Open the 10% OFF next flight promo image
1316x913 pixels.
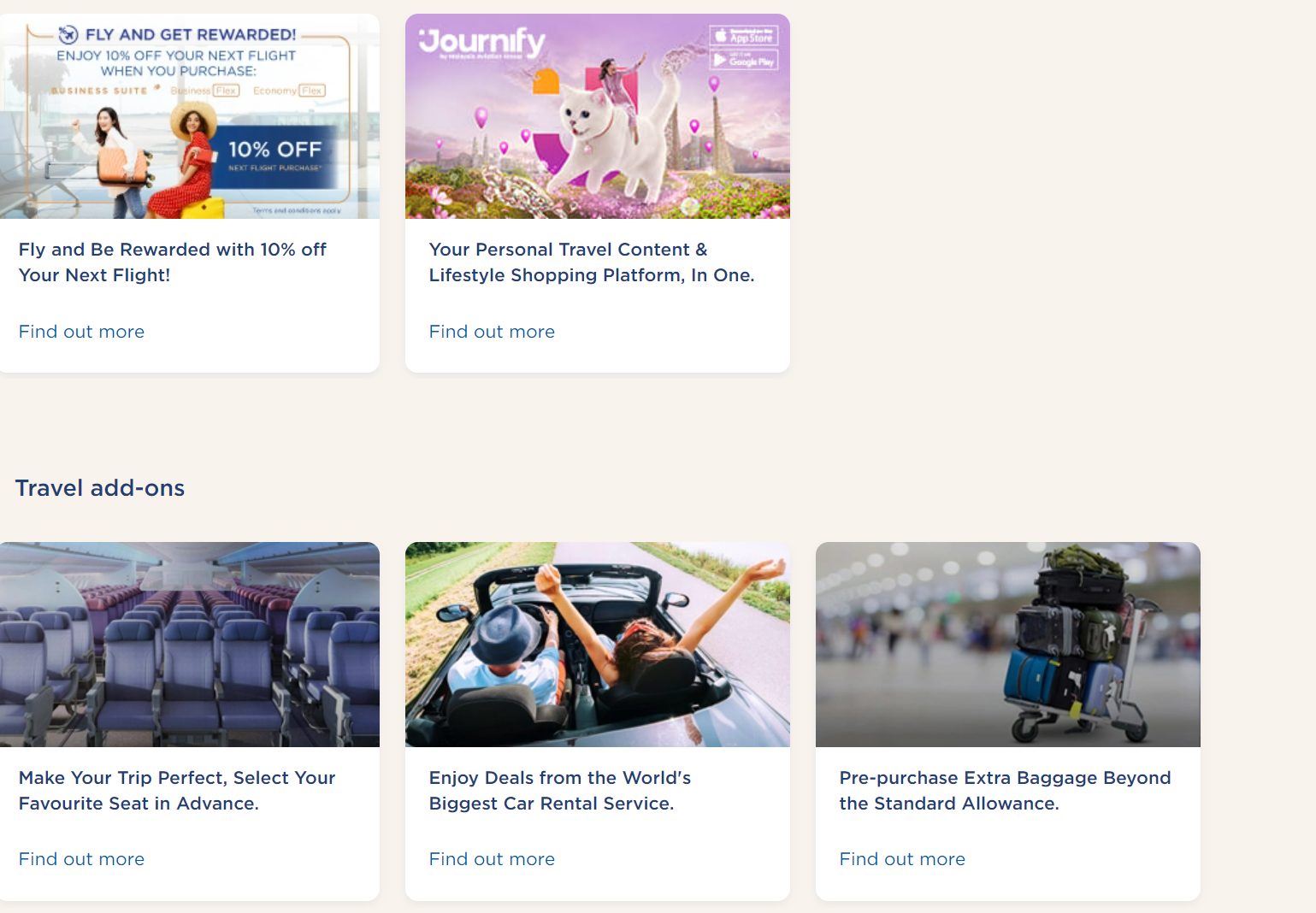pos(189,116)
